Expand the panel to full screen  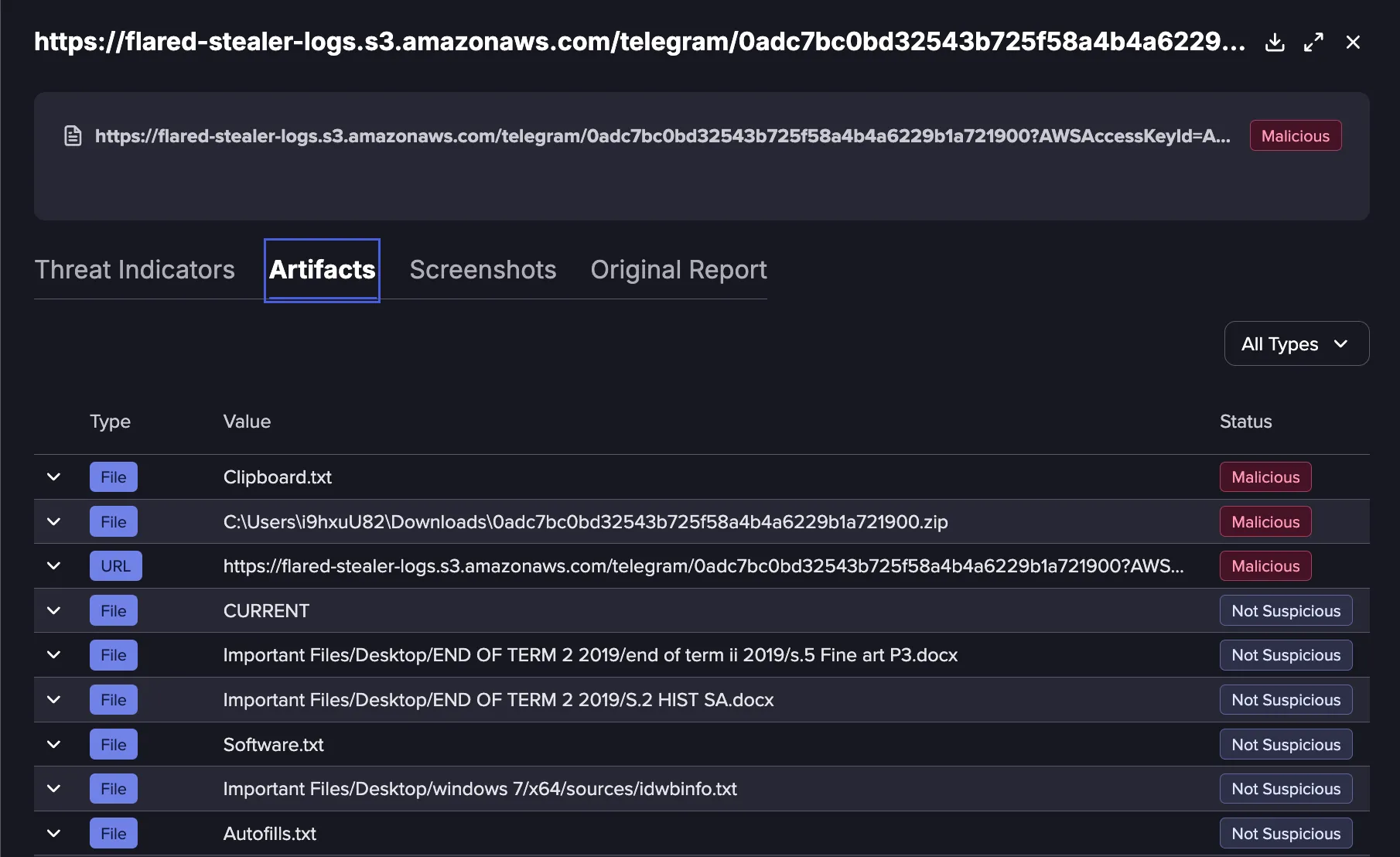[x=1313, y=43]
